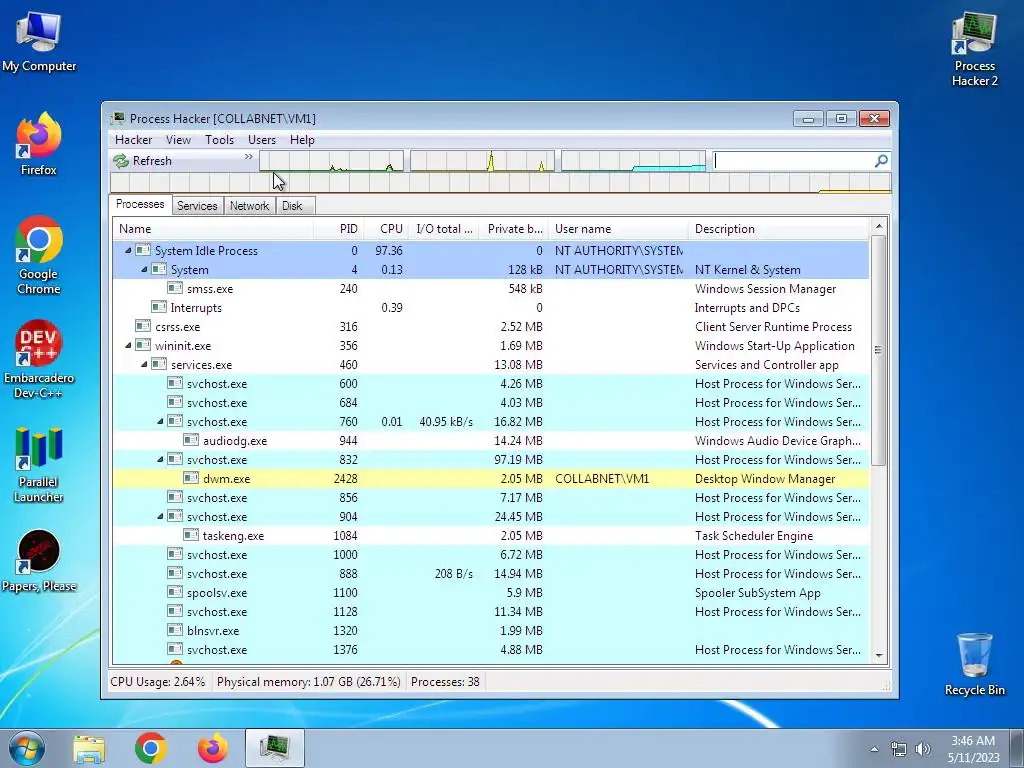Switch to the Services tab
1024x768 pixels.
(x=197, y=206)
